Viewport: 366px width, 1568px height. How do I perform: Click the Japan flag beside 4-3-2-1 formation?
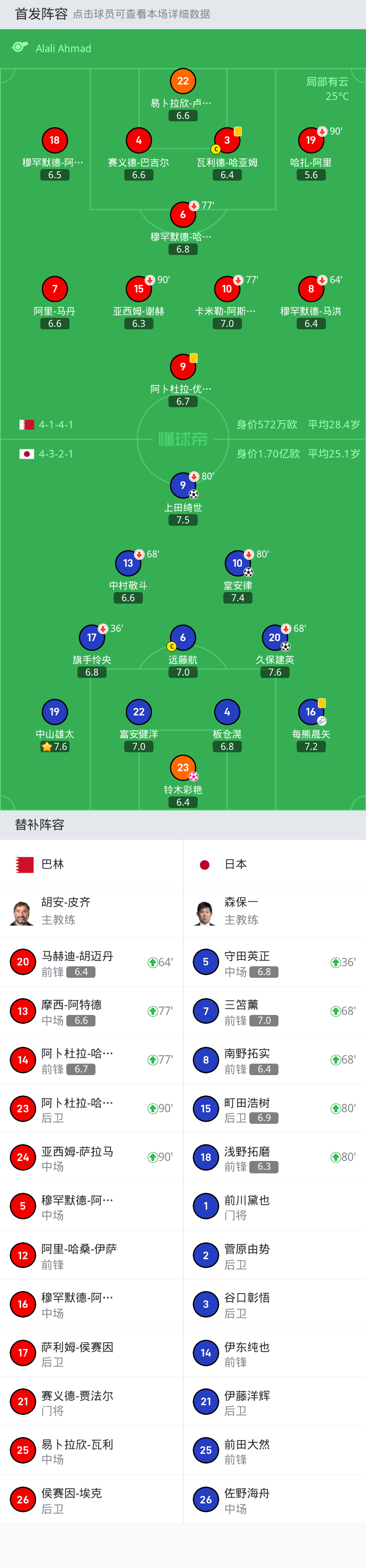(x=27, y=453)
